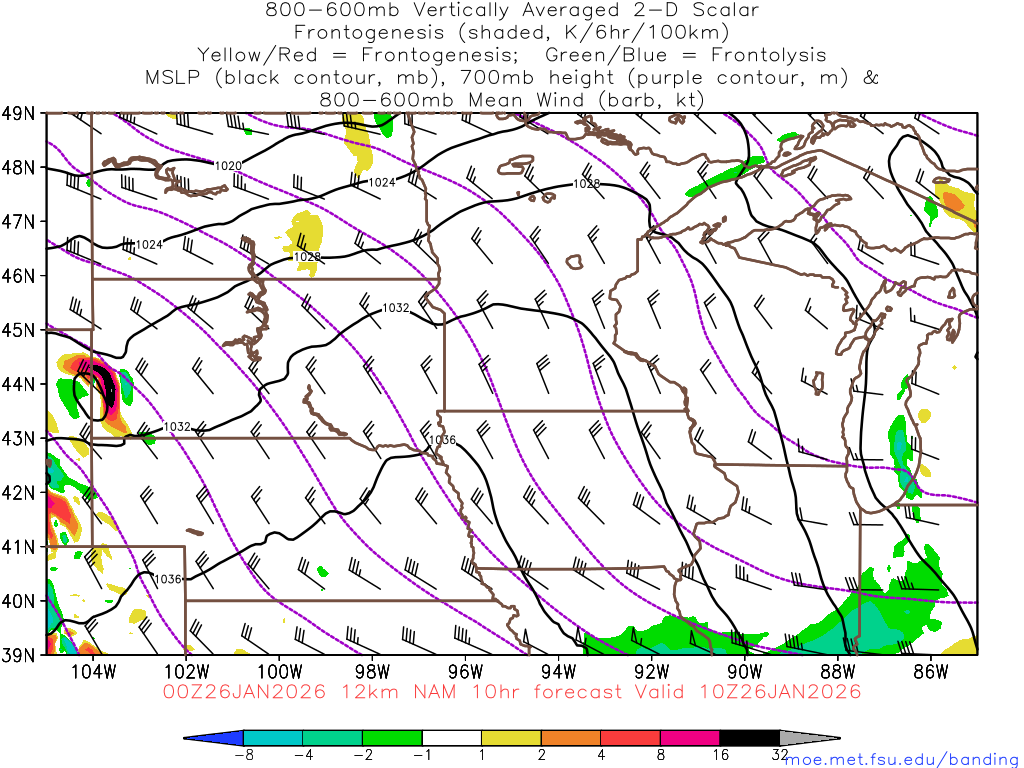Choose the white swatch between -1 and 1
This screenshot has width=1024, height=768.
452,738
